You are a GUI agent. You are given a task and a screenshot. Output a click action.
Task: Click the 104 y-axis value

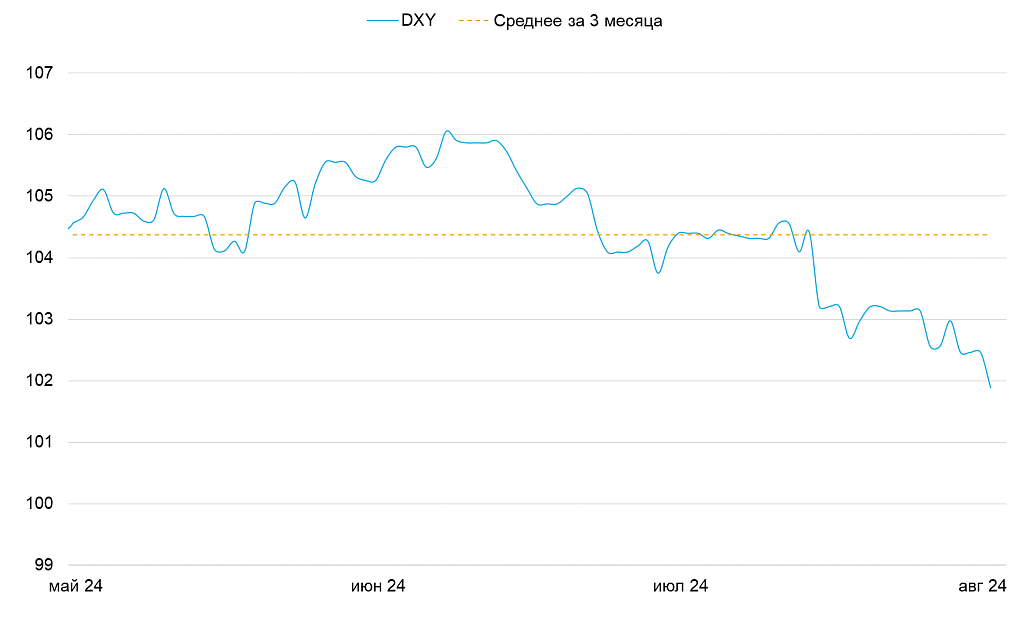39,258
